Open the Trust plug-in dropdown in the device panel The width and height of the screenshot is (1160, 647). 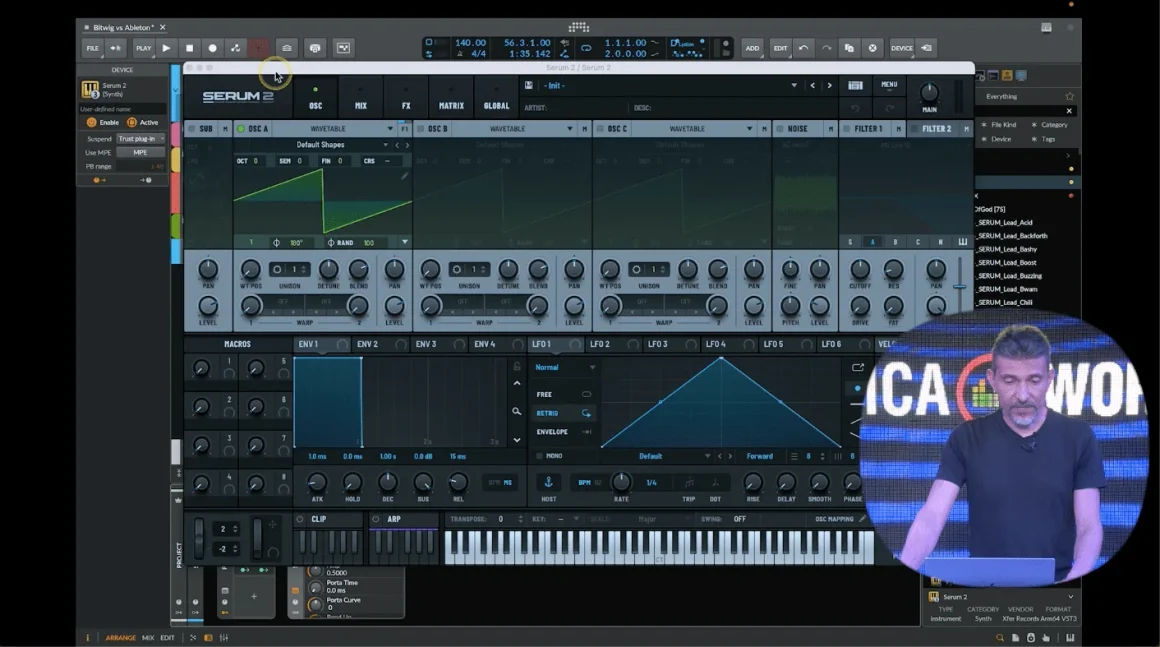140,138
